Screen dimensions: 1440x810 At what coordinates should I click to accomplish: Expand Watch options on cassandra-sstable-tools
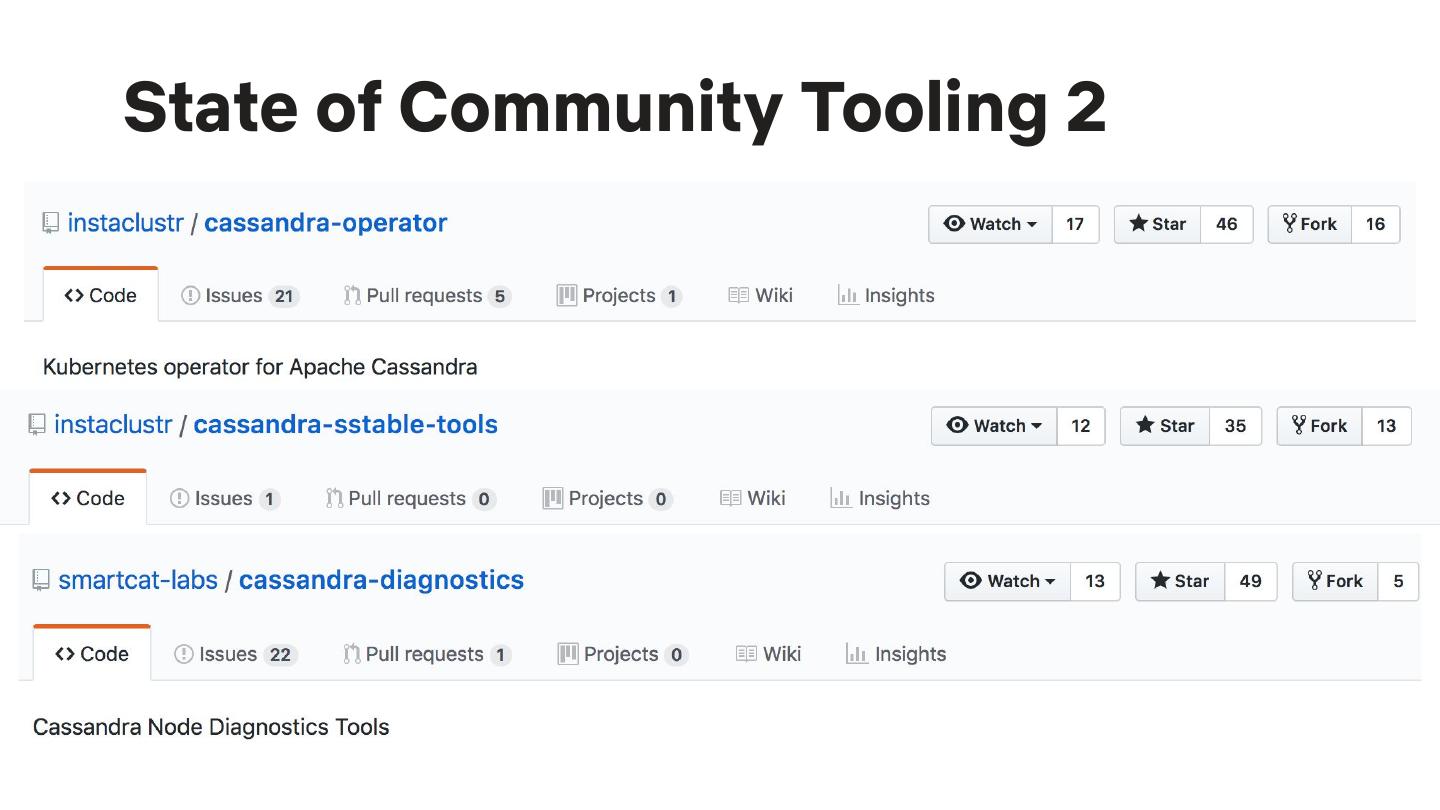pyautogui.click(x=993, y=426)
